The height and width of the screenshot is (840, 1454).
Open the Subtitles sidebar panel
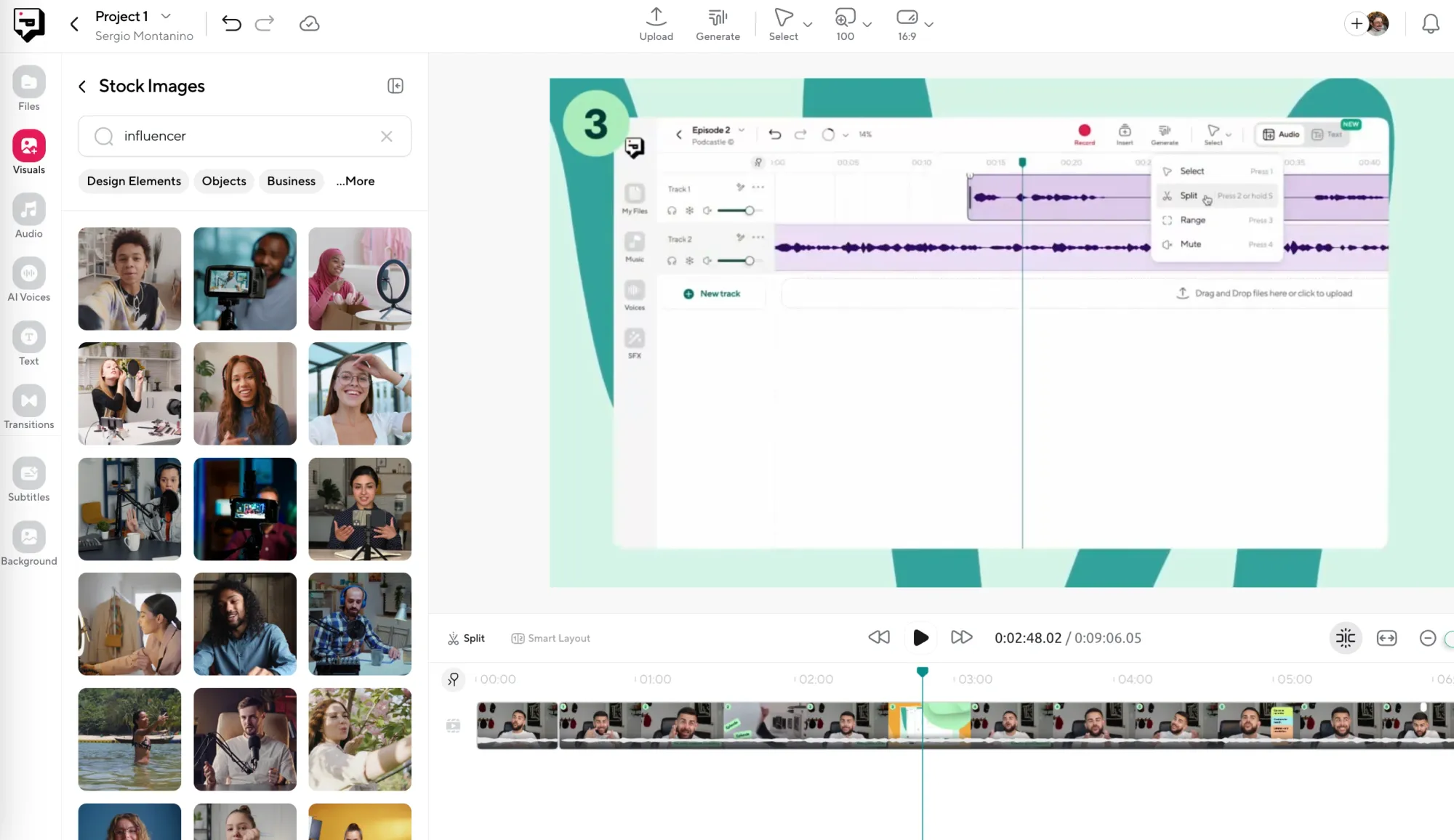(x=29, y=480)
